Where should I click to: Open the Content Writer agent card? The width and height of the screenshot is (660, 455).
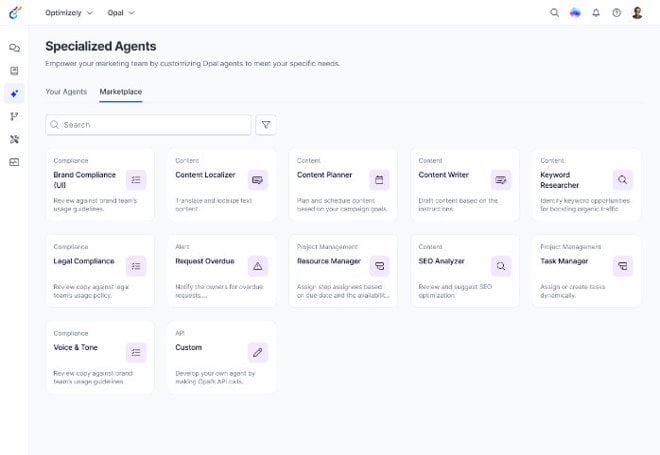465,185
